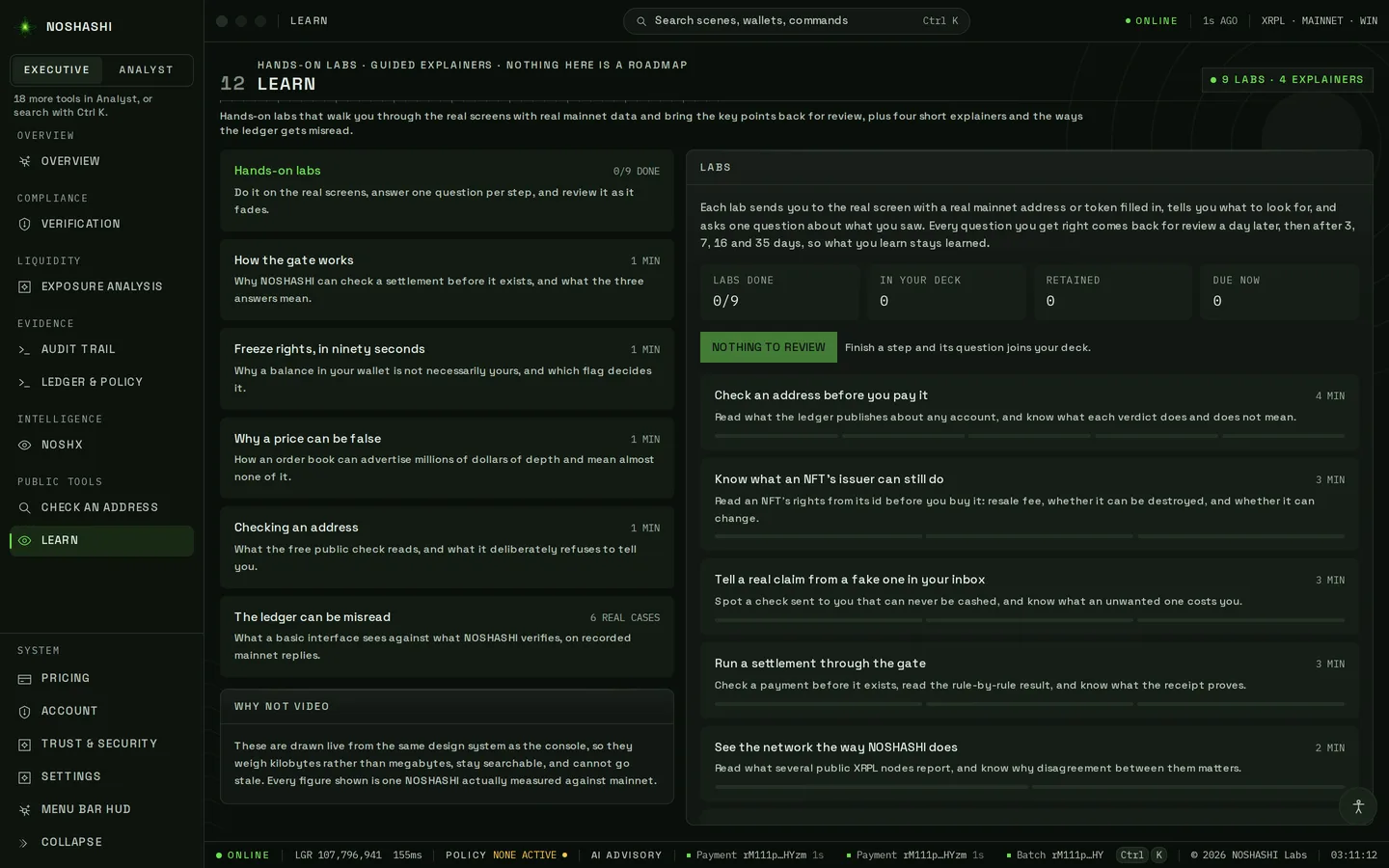The image size is (1389, 868).
Task: Click the Learn eye icon in sidebar
Action: click(25, 541)
